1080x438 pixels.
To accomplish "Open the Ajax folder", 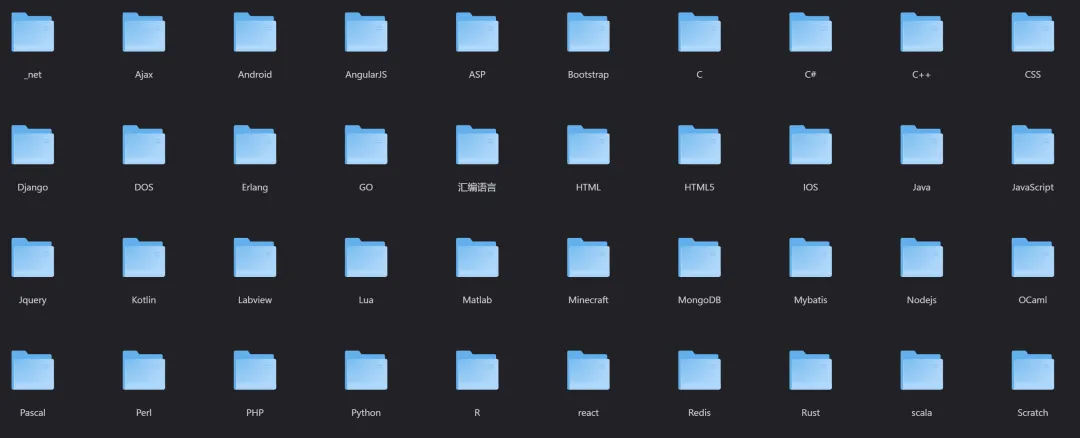I will click(x=144, y=32).
